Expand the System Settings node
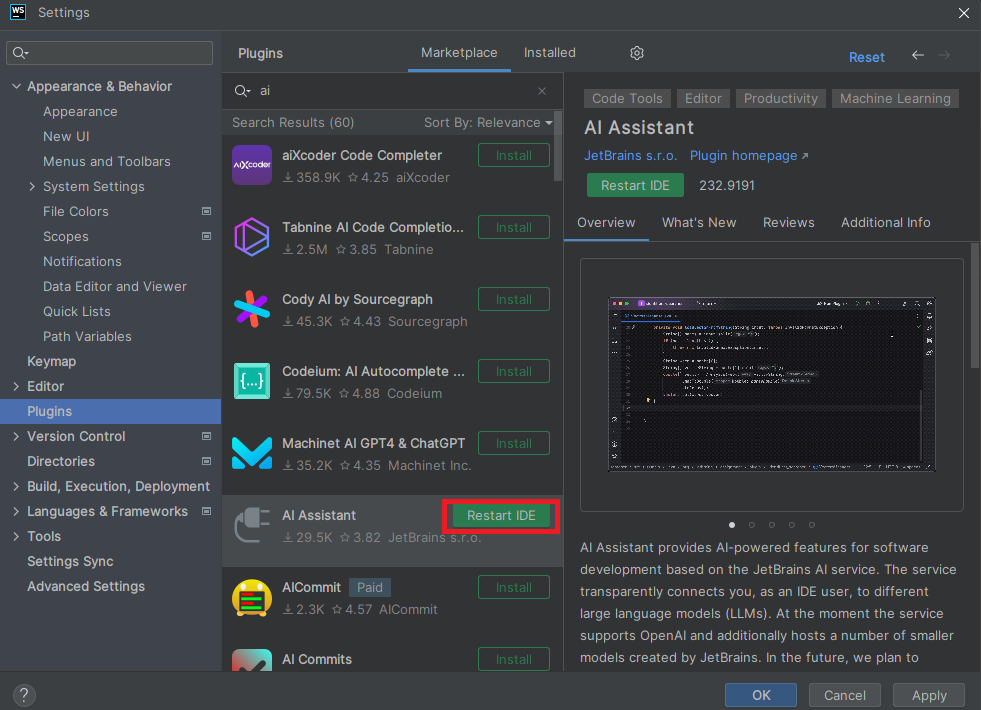The image size is (981, 710). (x=32, y=186)
